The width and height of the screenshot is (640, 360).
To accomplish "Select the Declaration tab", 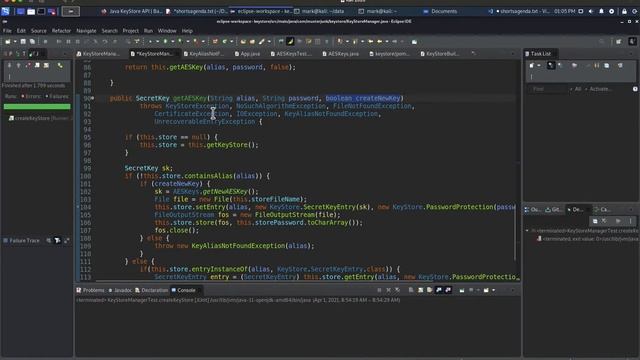I will 151,290.
